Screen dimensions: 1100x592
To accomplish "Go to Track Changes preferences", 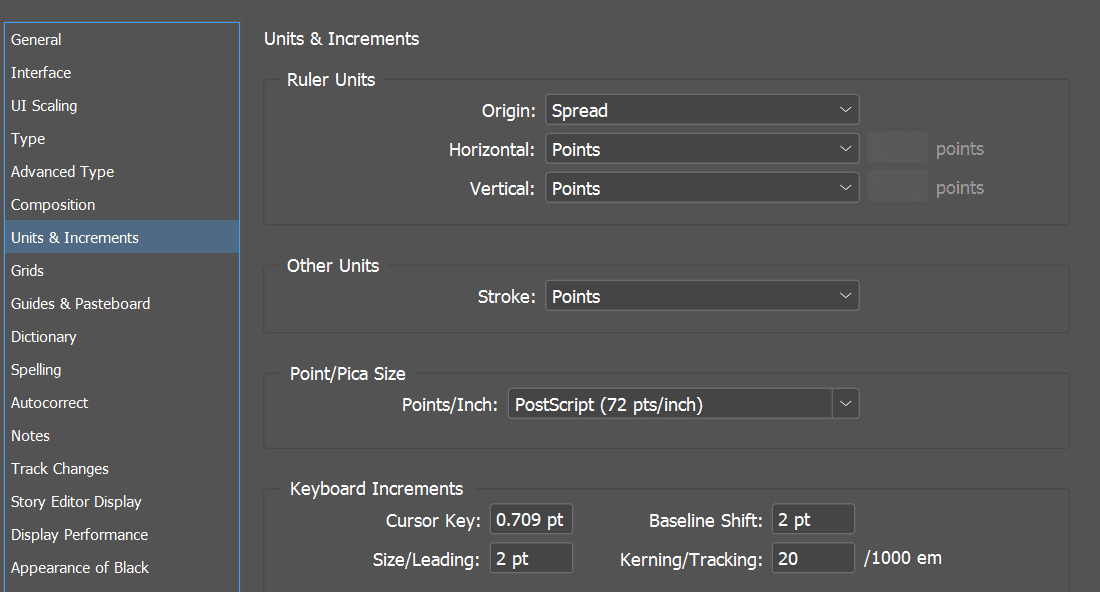I will click(60, 469).
